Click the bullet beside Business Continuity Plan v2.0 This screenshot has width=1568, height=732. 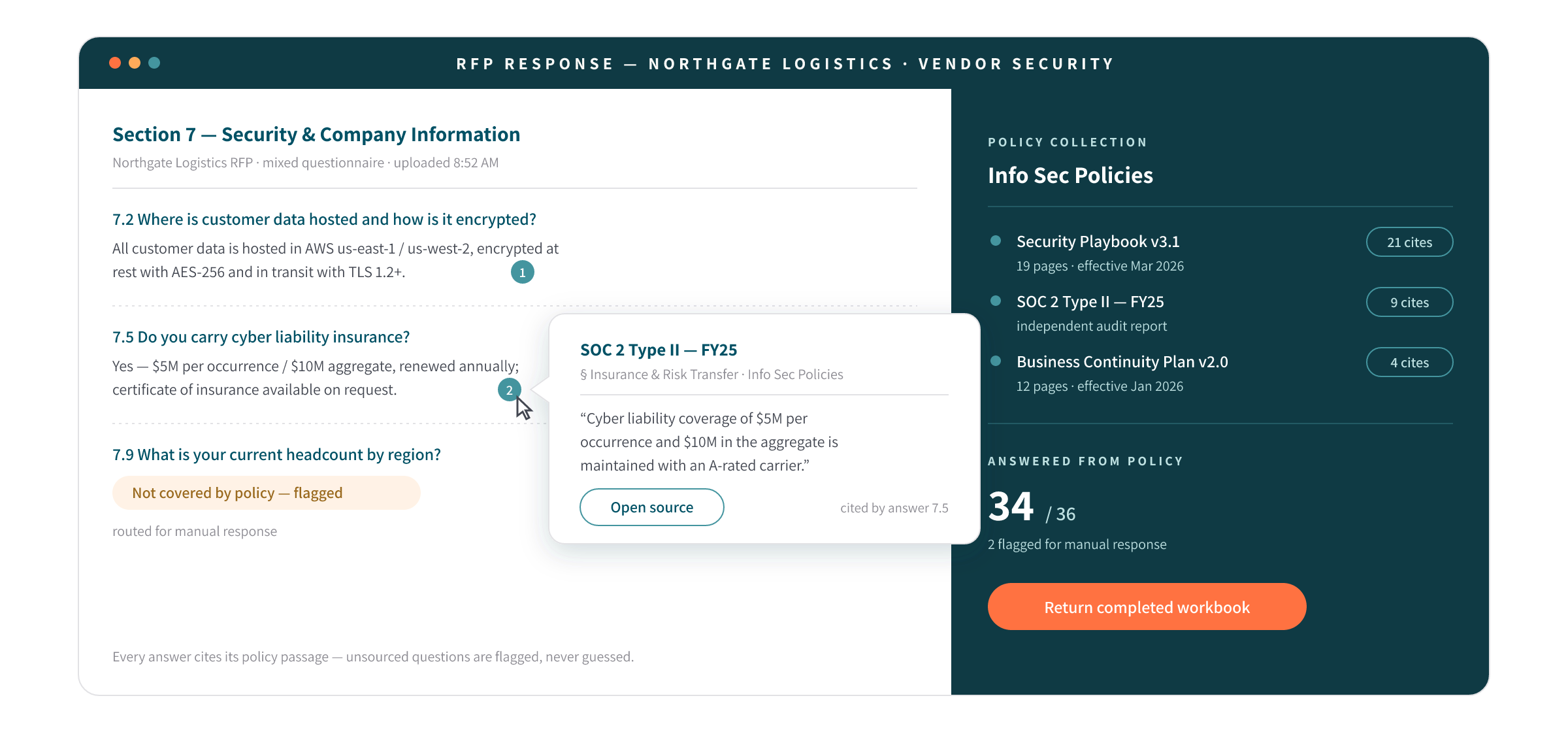996,361
